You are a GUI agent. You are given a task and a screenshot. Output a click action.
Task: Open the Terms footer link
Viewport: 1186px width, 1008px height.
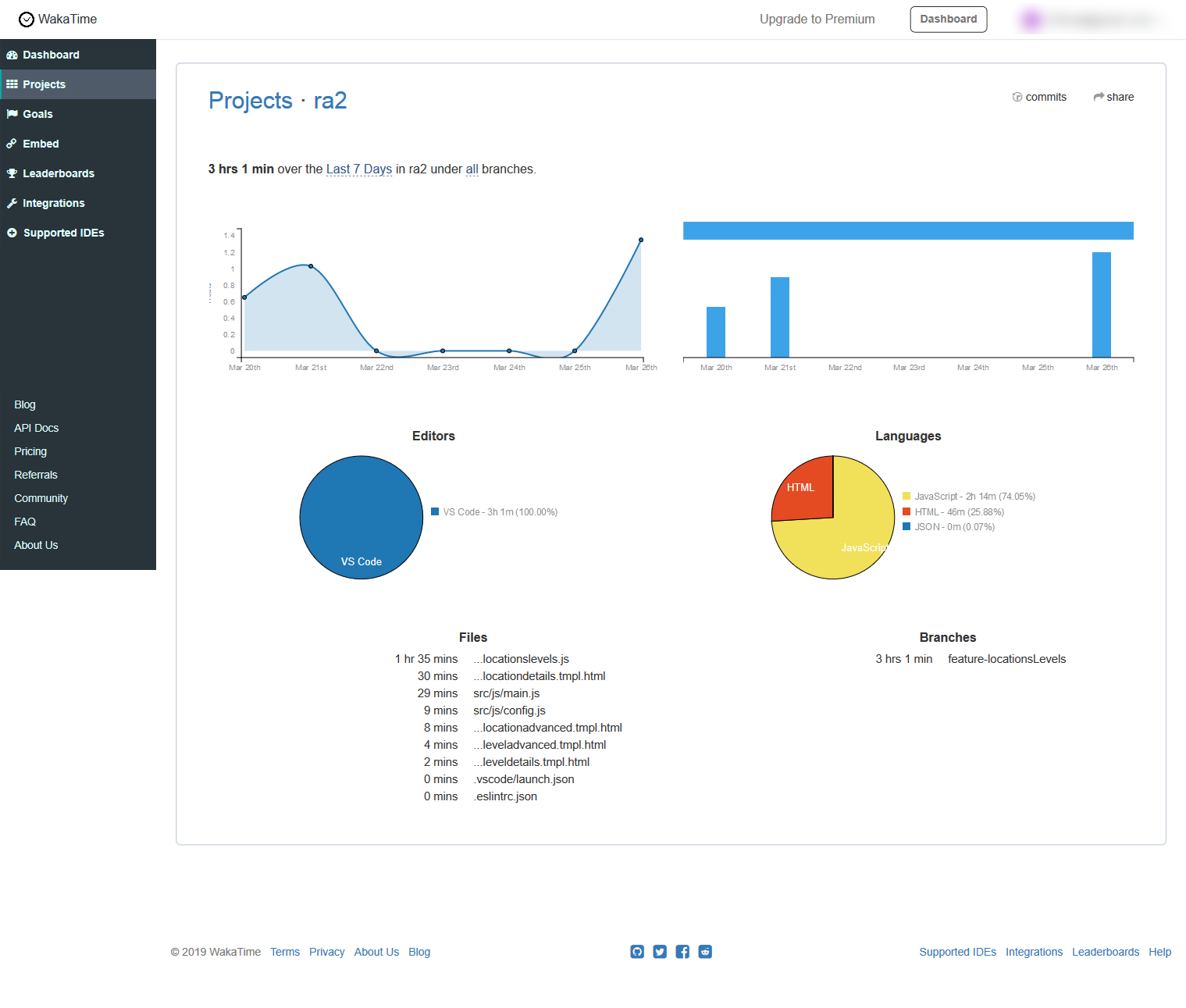pyautogui.click(x=285, y=952)
